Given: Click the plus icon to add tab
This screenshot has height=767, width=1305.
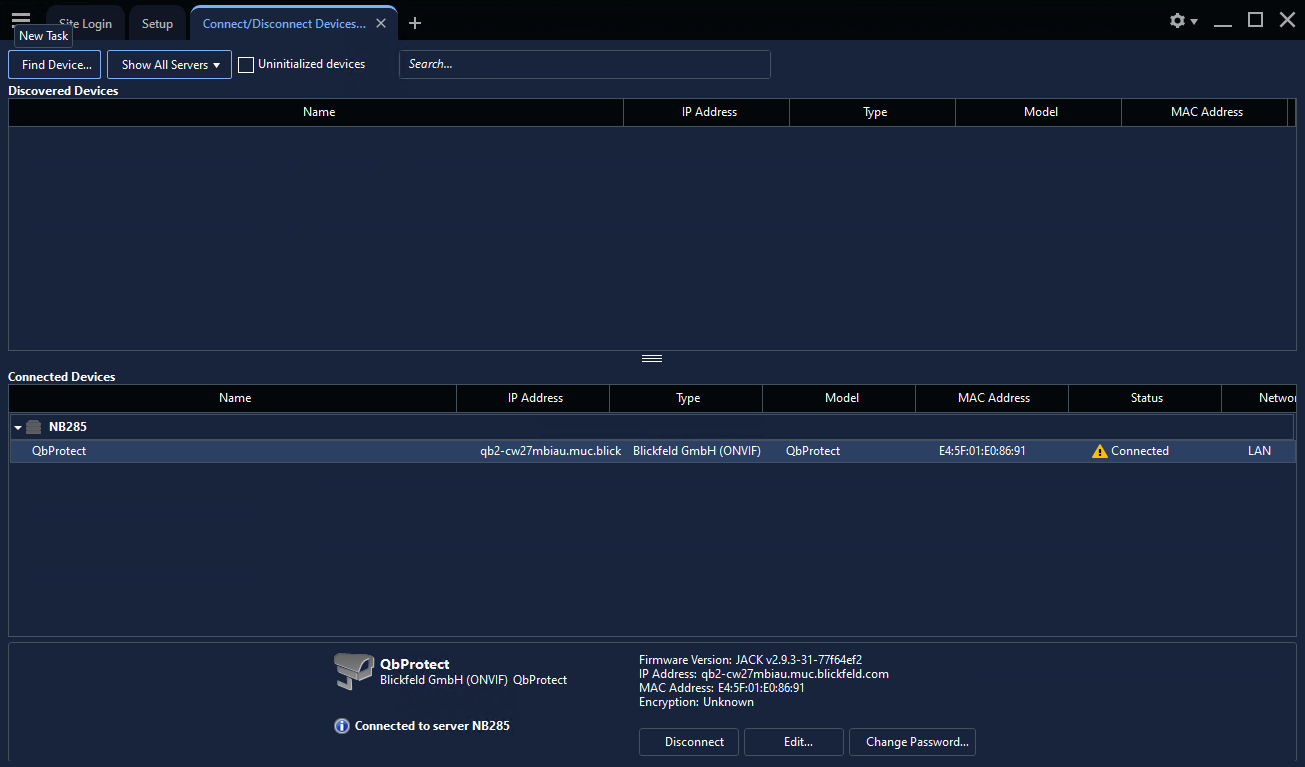Looking at the screenshot, I should (x=415, y=23).
